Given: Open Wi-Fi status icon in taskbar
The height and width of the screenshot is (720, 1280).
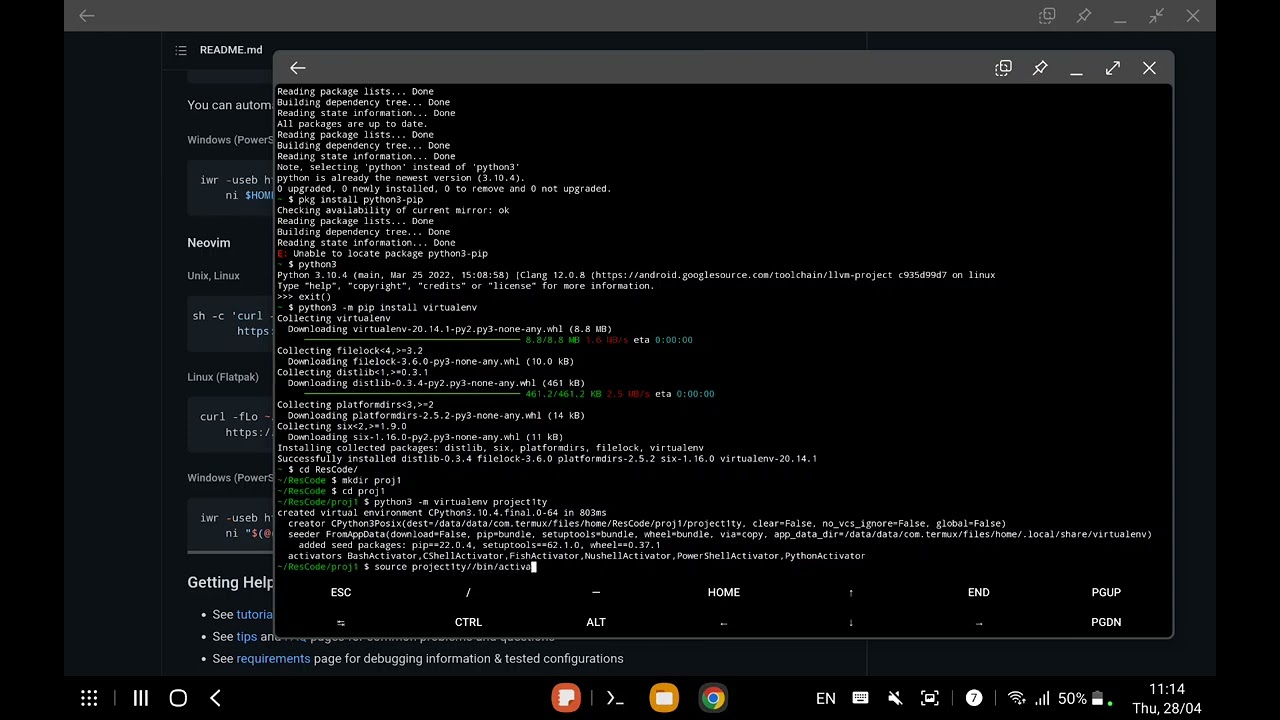Looking at the screenshot, I should [x=1017, y=698].
